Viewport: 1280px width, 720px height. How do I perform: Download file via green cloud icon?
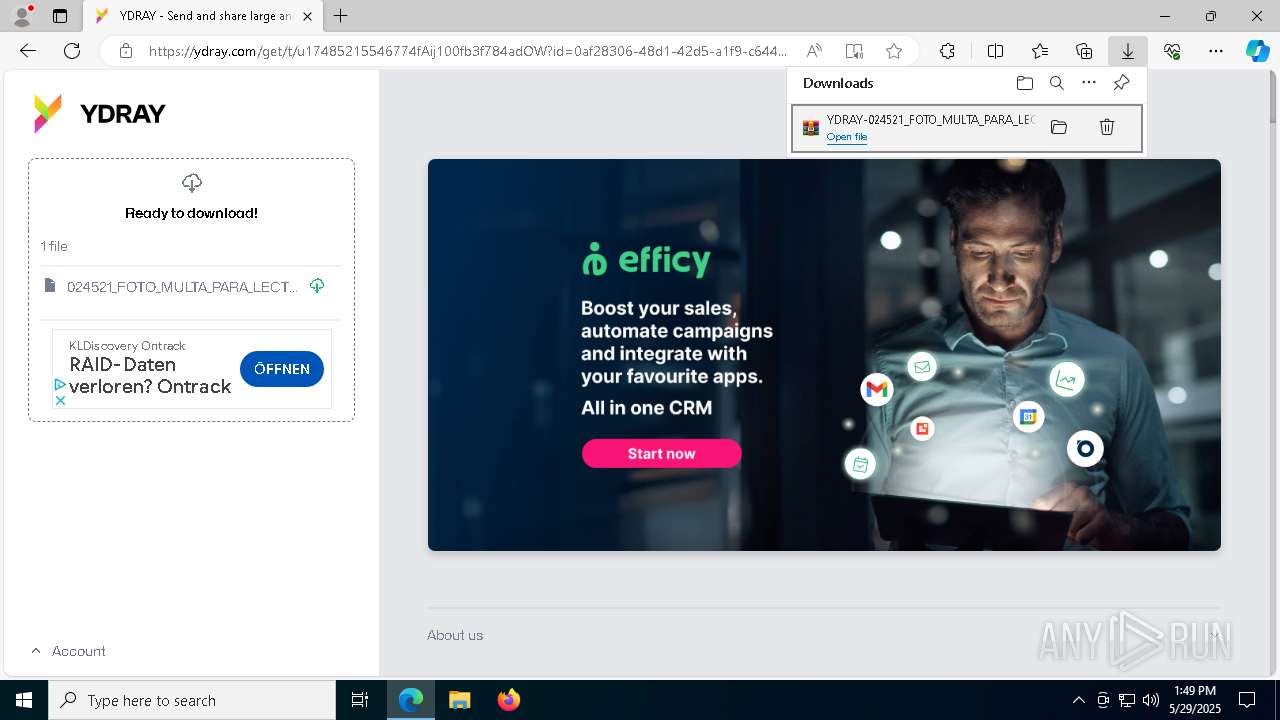(317, 286)
